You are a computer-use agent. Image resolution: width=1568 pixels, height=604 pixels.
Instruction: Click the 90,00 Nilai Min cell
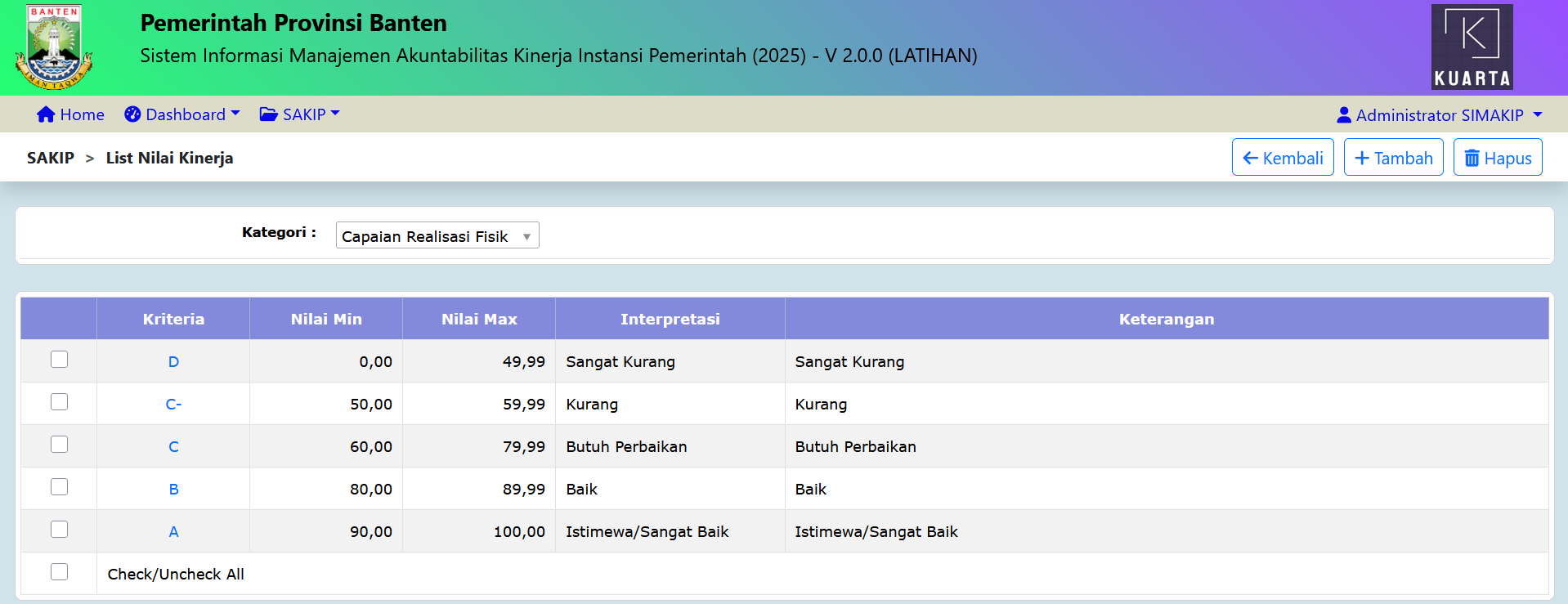point(326,531)
